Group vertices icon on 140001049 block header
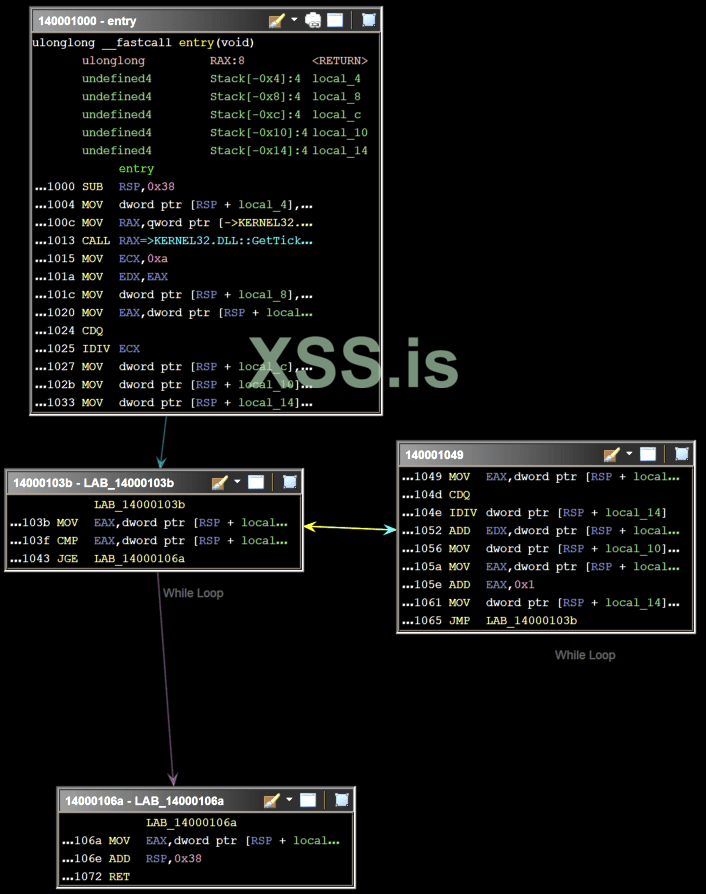 [648, 454]
